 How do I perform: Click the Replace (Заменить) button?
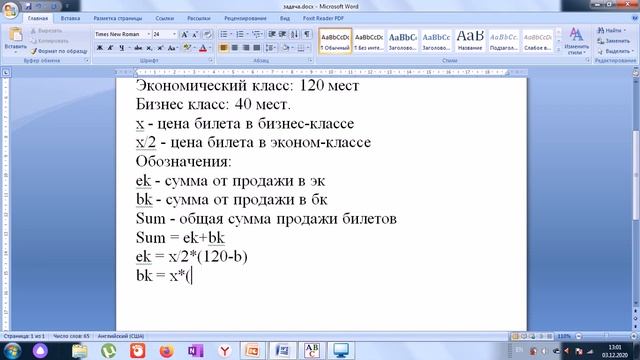[x=613, y=41]
